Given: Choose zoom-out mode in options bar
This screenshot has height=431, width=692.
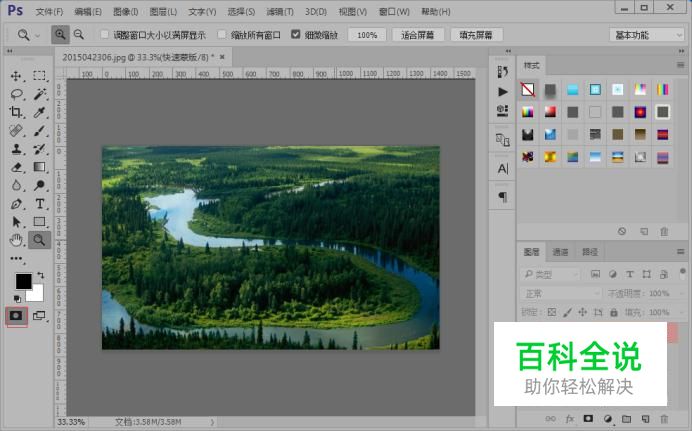Looking at the screenshot, I should 79,34.
